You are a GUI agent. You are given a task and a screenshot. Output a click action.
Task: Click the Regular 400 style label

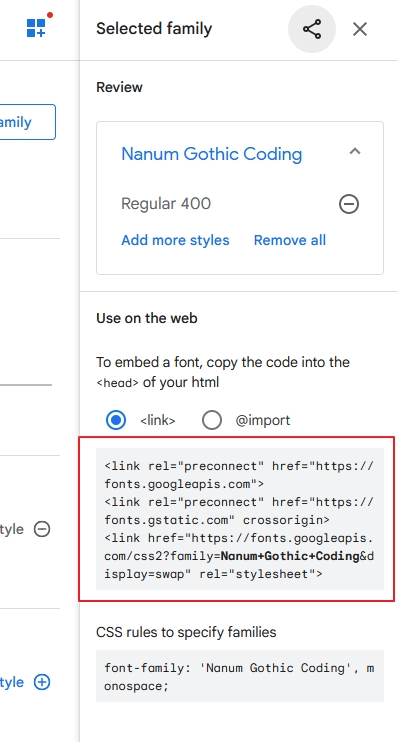[166, 203]
